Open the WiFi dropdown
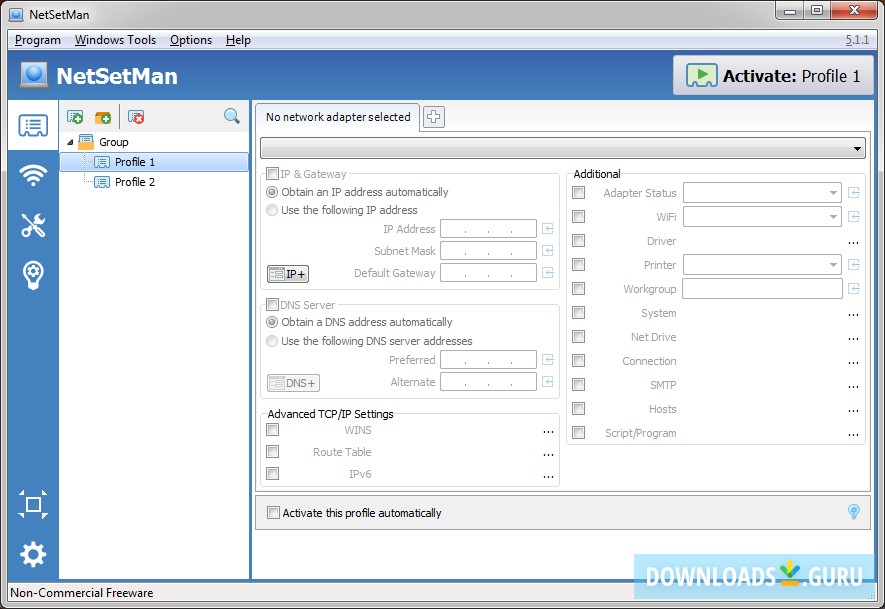 pyautogui.click(x=762, y=217)
